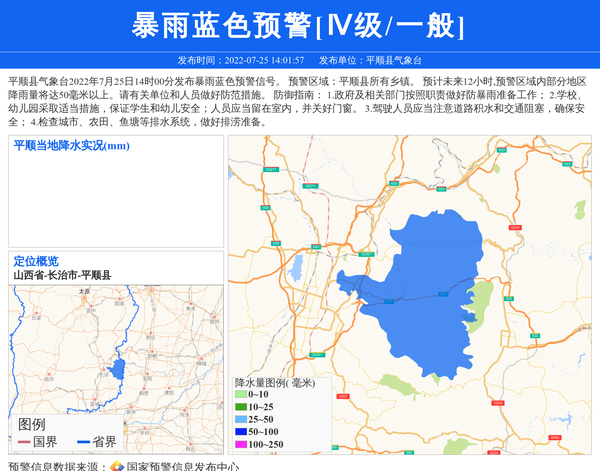Click the blue 省界 legend line

(83, 442)
